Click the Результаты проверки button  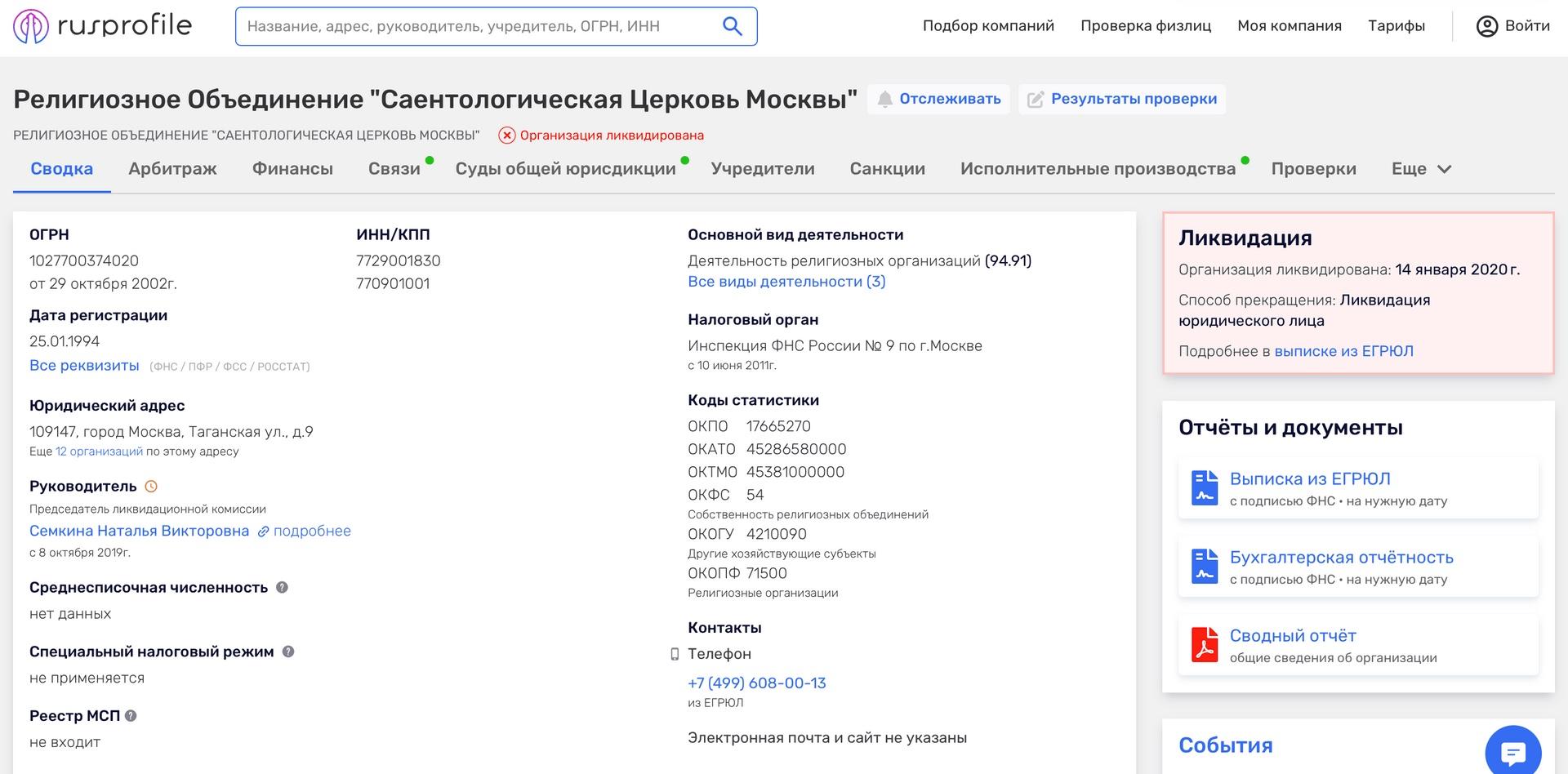1122,100
